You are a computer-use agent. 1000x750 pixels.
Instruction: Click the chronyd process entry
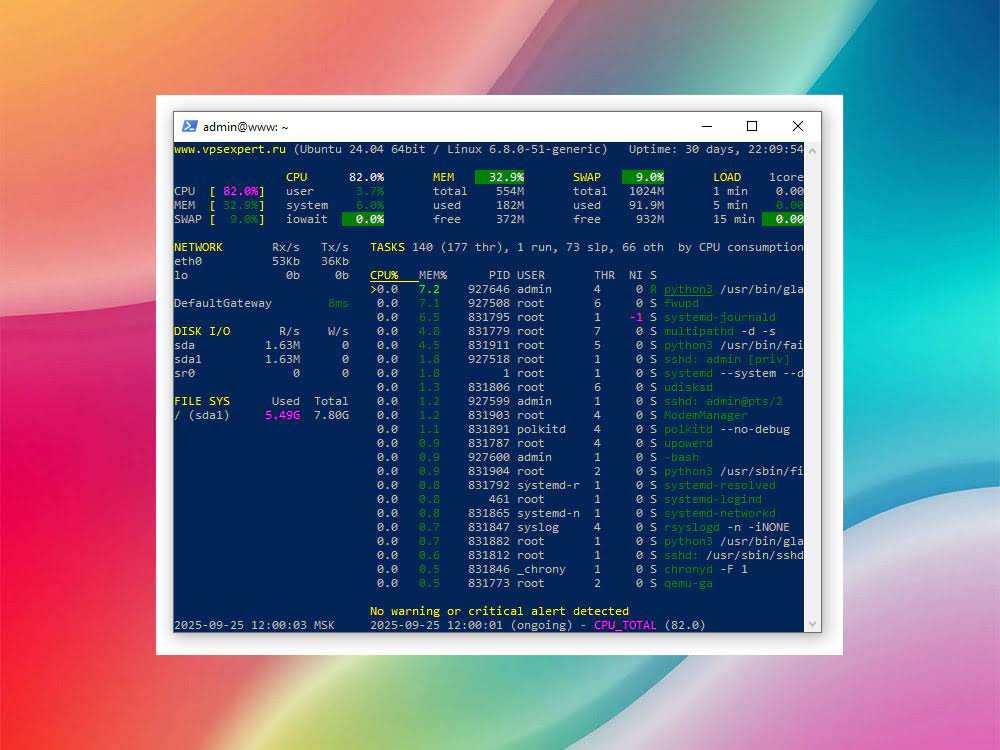click(x=706, y=570)
